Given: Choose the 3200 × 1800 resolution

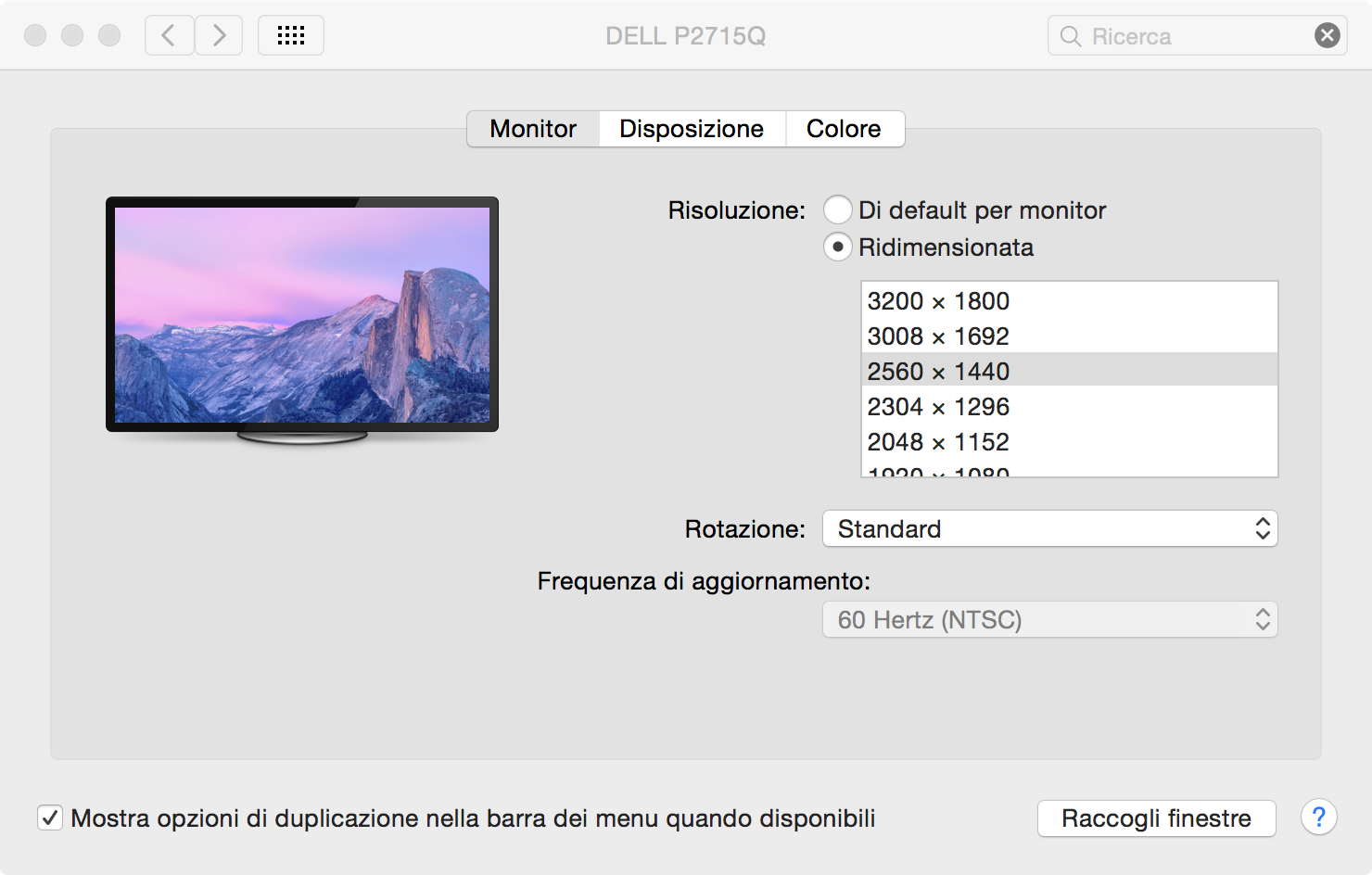Looking at the screenshot, I should pyautogui.click(x=938, y=301).
